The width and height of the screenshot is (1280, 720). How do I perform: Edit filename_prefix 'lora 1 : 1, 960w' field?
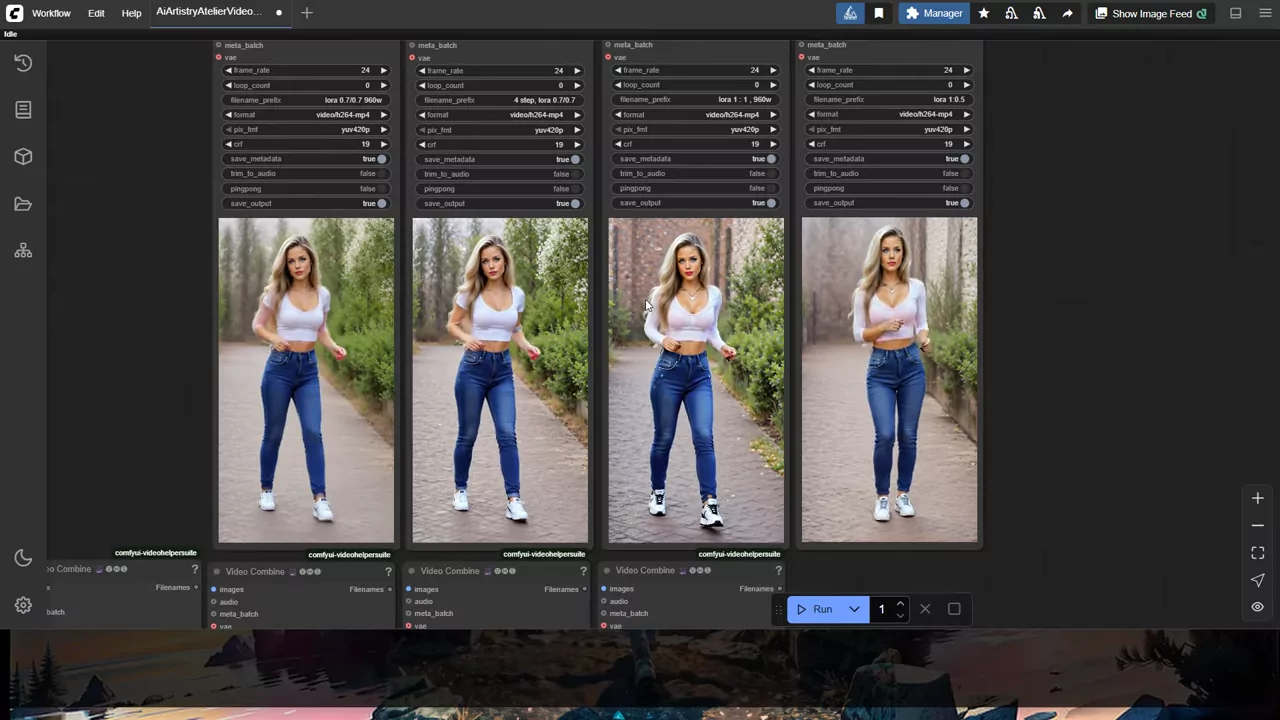(x=696, y=100)
